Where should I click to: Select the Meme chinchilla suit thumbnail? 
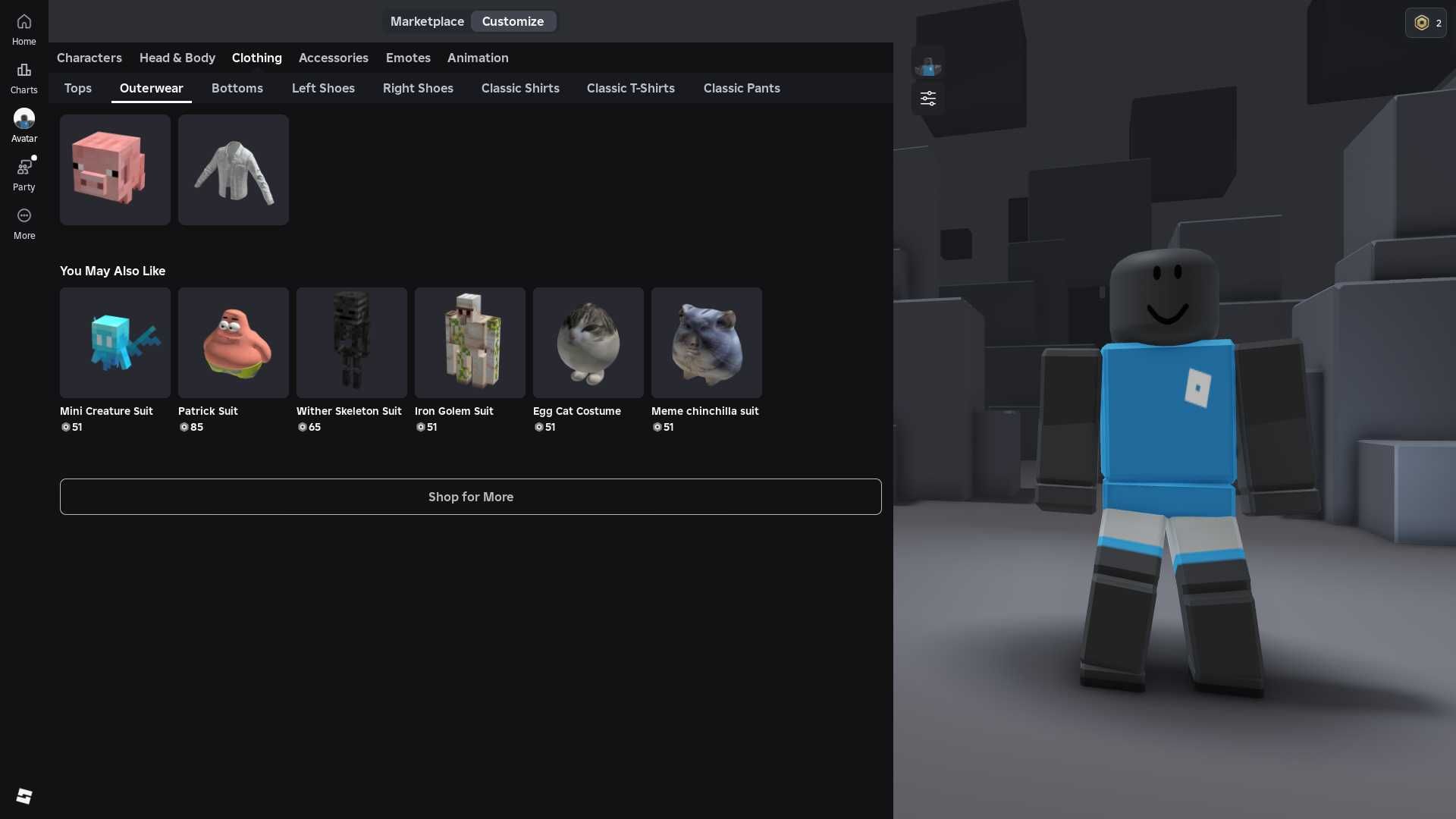[707, 343]
